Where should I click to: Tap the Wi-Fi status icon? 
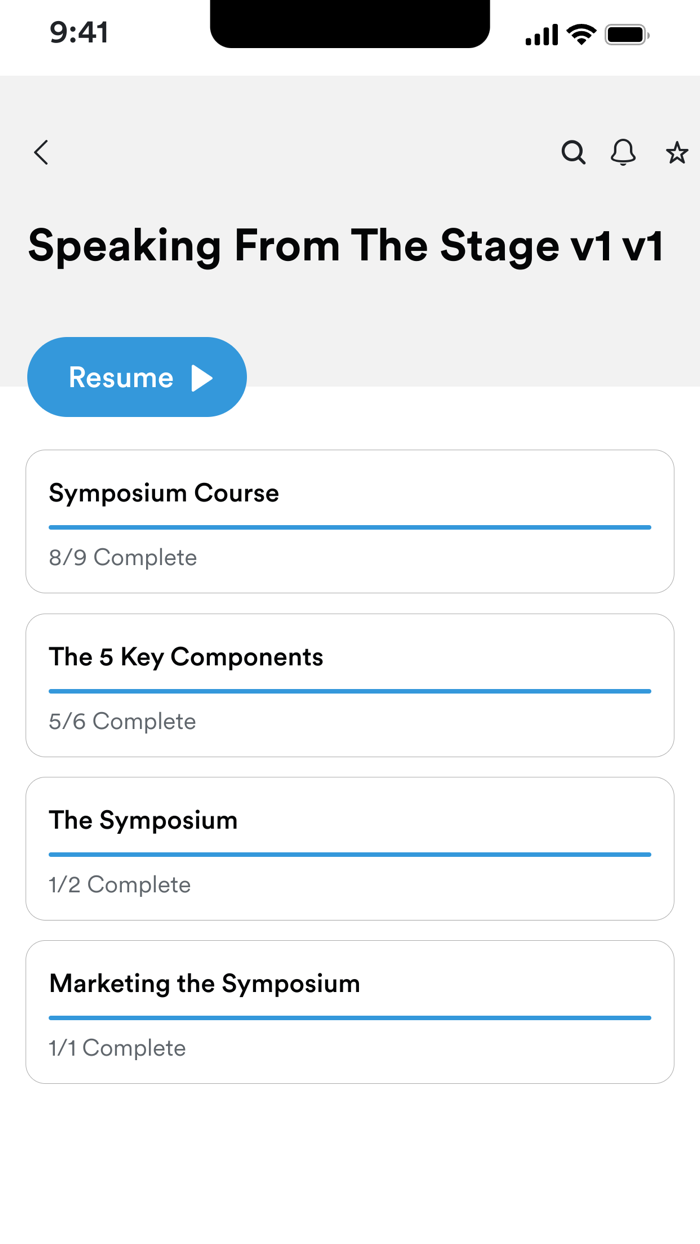581,35
